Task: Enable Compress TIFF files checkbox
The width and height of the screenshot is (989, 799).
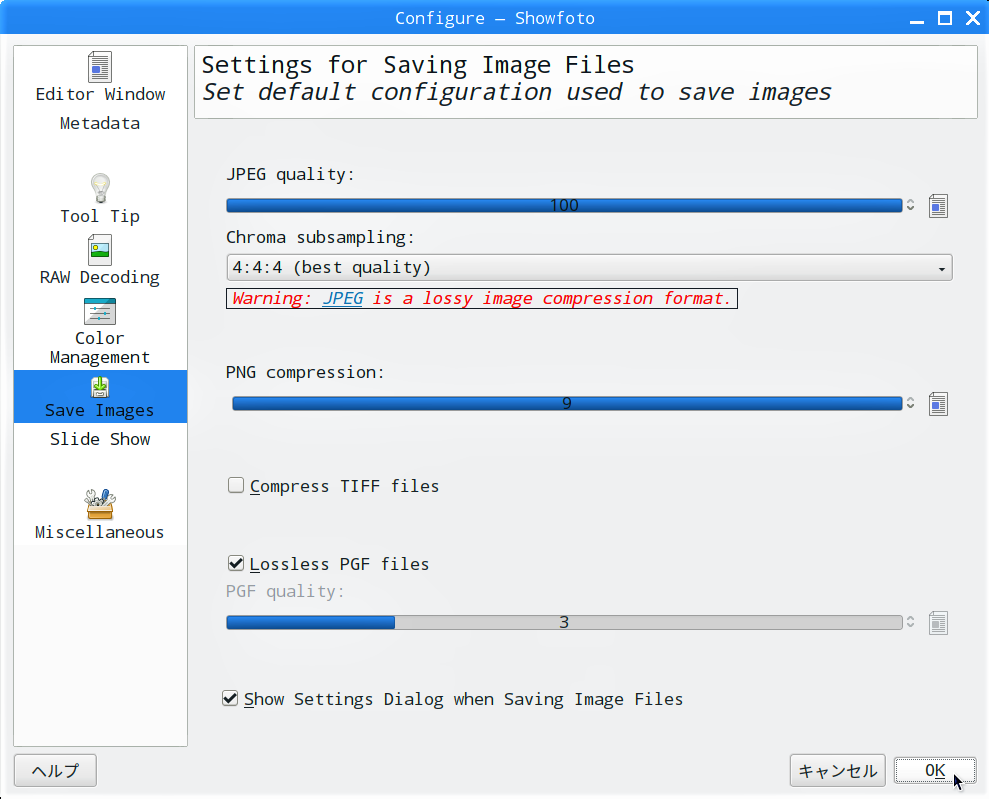Action: tap(236, 485)
